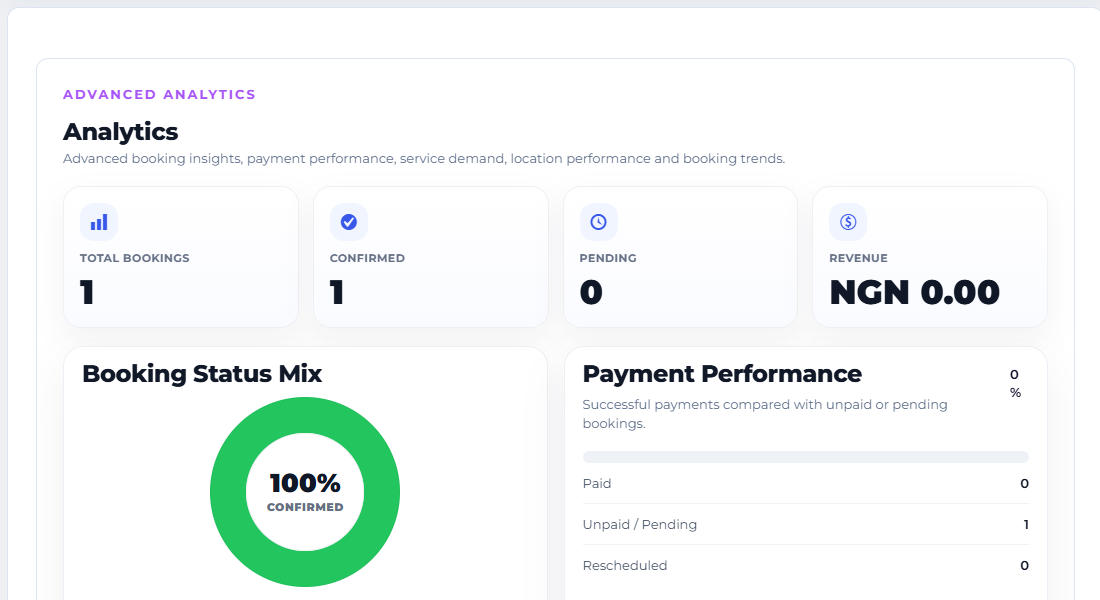The image size is (1100, 600).
Task: Click the Rescheduled row count "0"
Action: (1024, 566)
